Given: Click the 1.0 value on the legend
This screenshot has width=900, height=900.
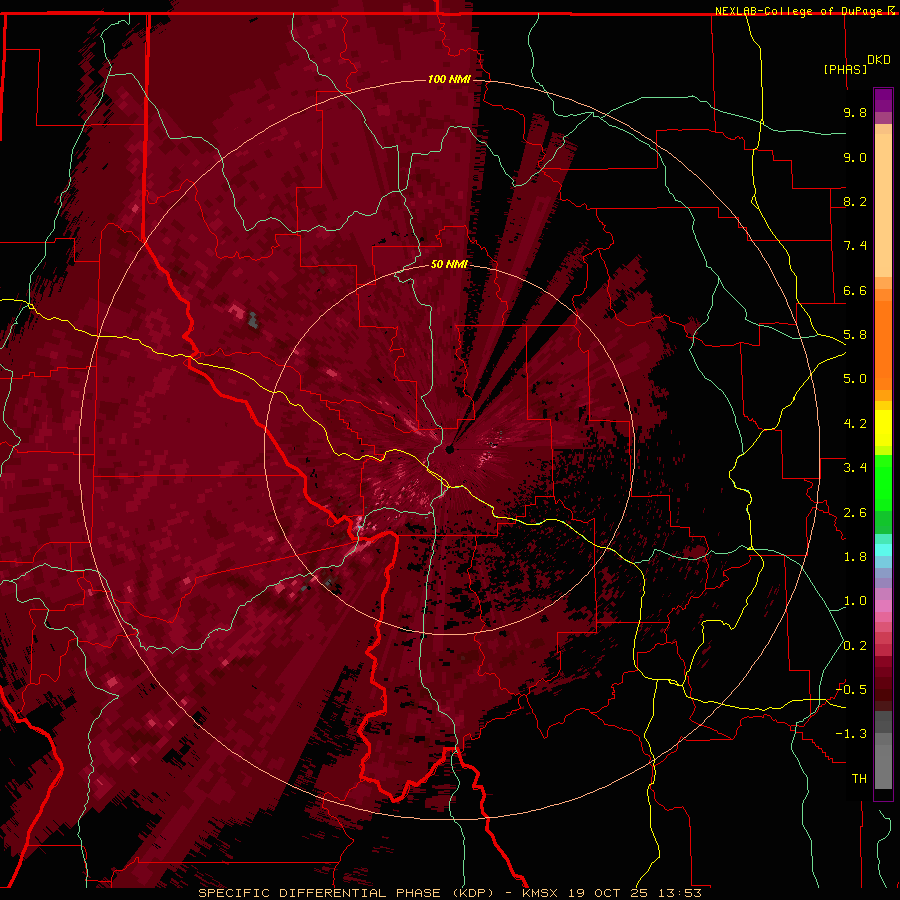Looking at the screenshot, I should point(855,601).
